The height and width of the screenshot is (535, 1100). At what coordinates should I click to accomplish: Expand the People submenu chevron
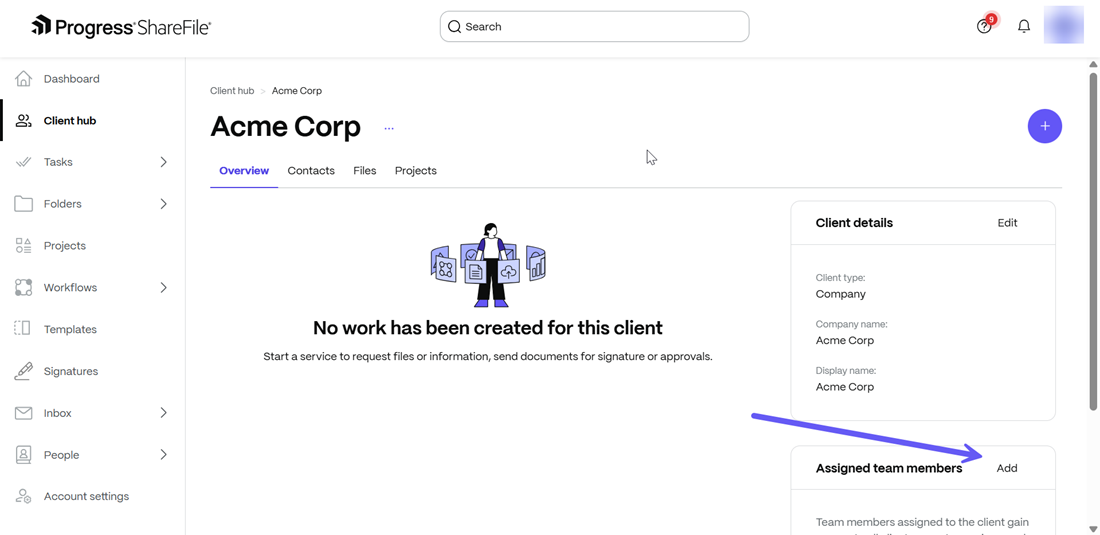click(x=164, y=455)
